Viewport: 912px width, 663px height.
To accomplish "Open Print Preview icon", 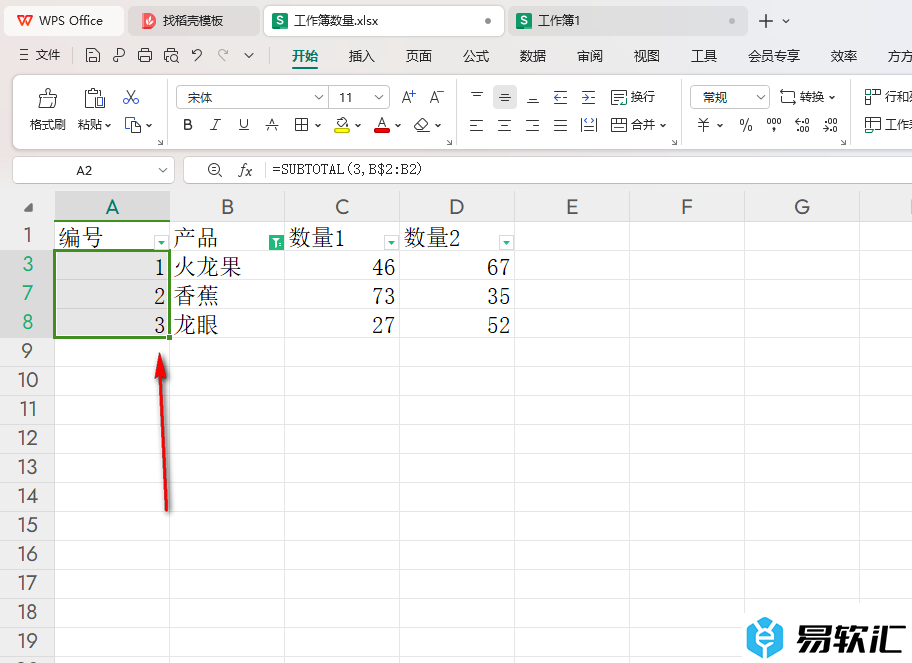I will (x=171, y=55).
